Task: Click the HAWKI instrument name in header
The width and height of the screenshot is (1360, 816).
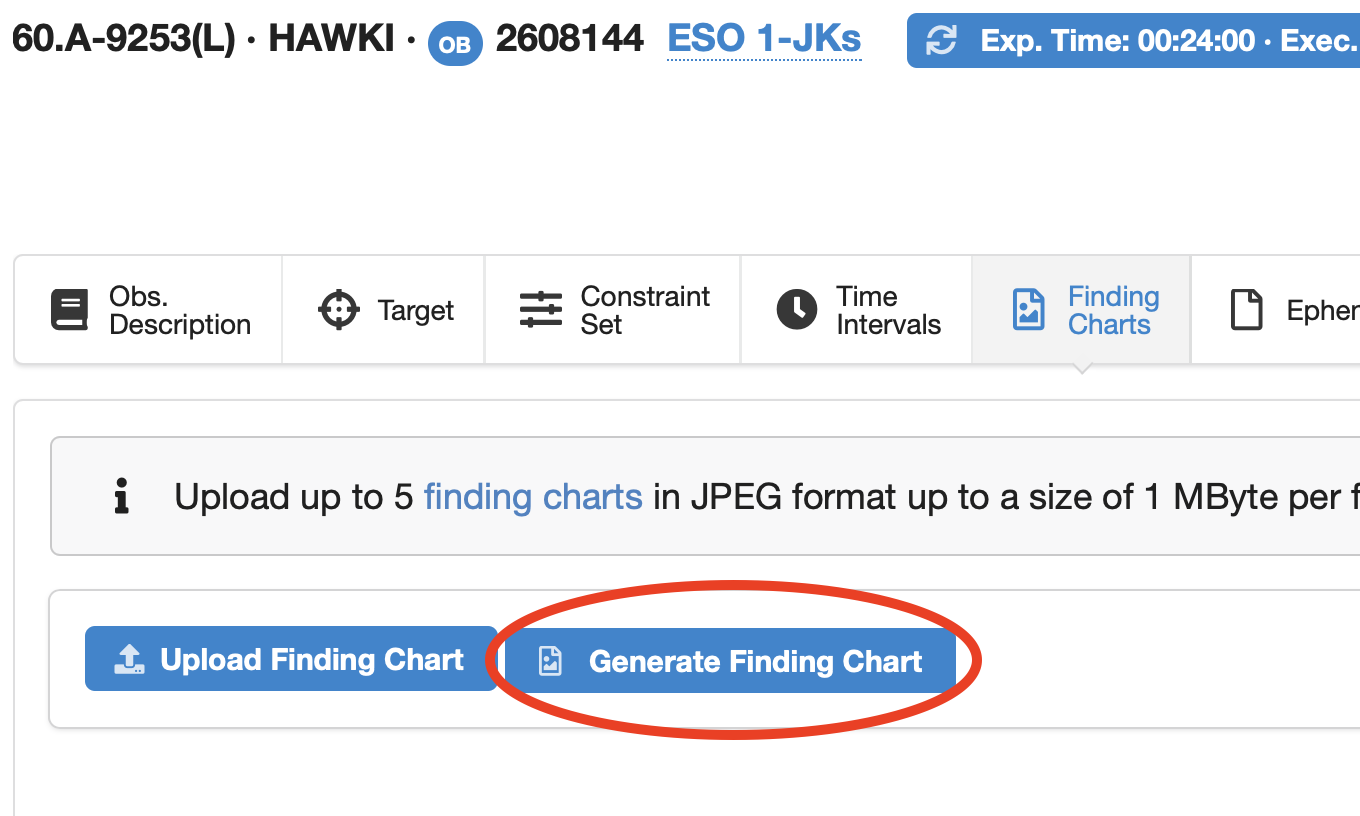Action: 332,39
